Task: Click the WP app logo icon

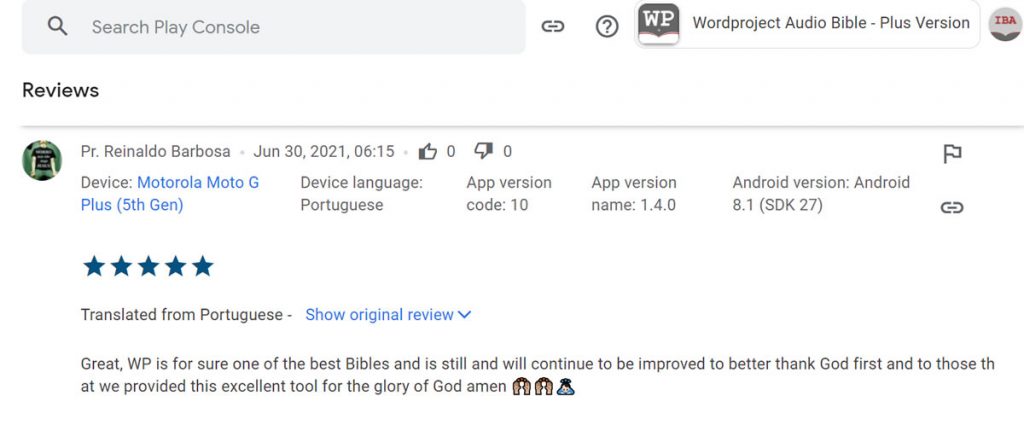Action: point(658,23)
